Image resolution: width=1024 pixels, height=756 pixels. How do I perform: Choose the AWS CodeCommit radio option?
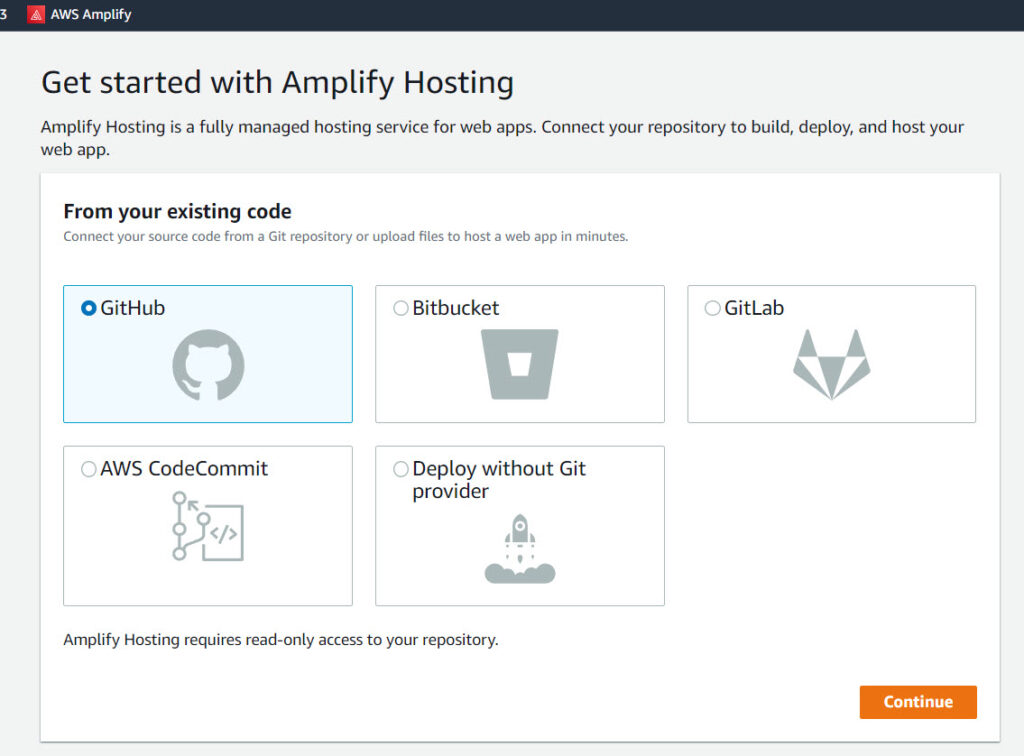coord(89,469)
